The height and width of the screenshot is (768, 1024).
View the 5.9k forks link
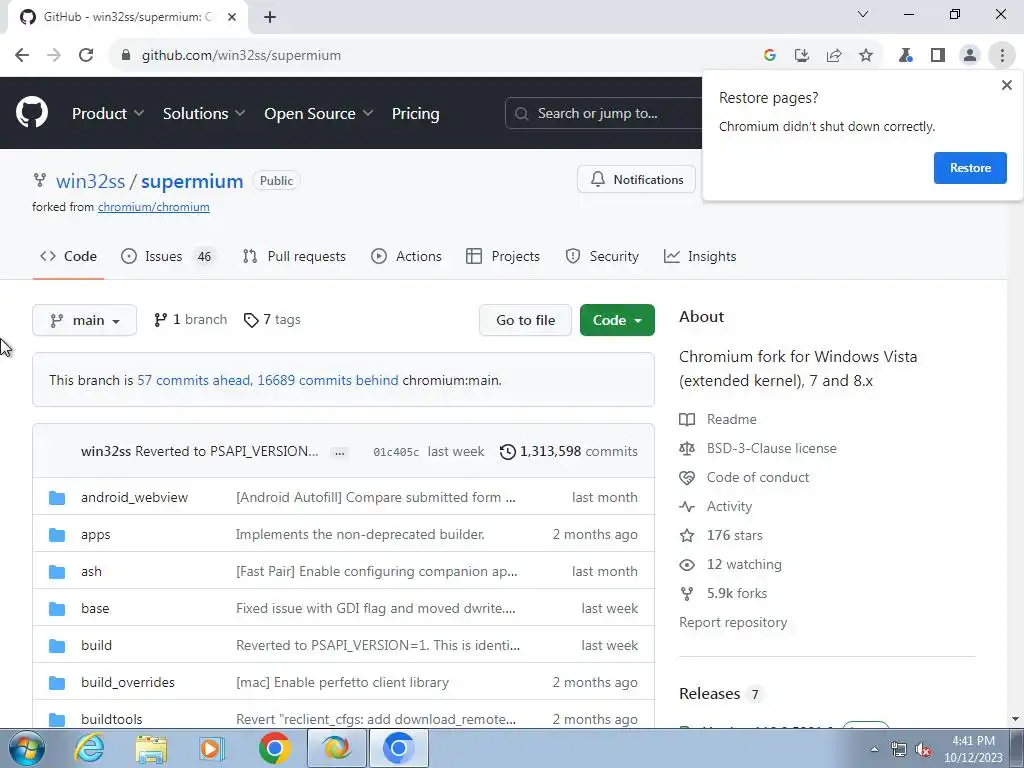point(723,593)
